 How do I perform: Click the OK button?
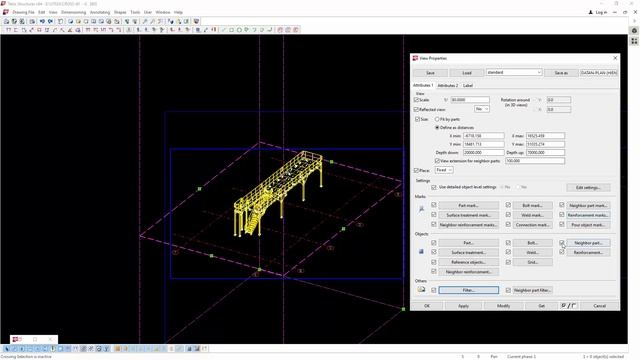pos(427,306)
